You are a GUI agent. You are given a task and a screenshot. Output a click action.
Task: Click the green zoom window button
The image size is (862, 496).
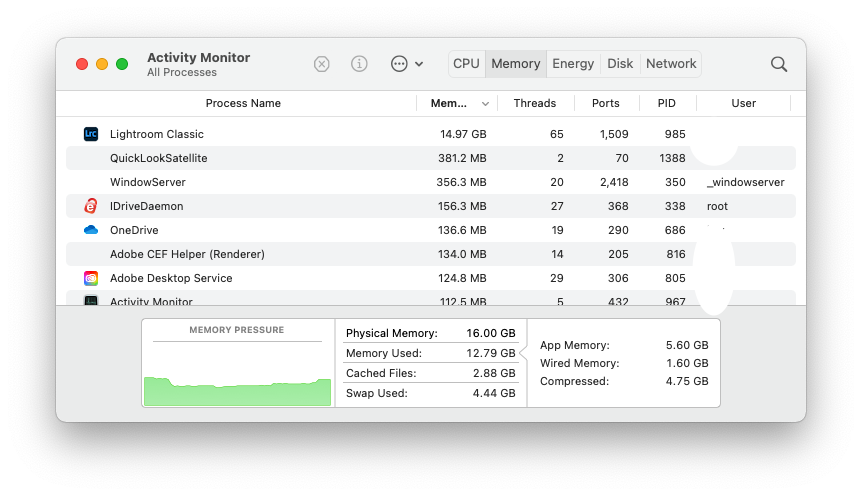122,64
